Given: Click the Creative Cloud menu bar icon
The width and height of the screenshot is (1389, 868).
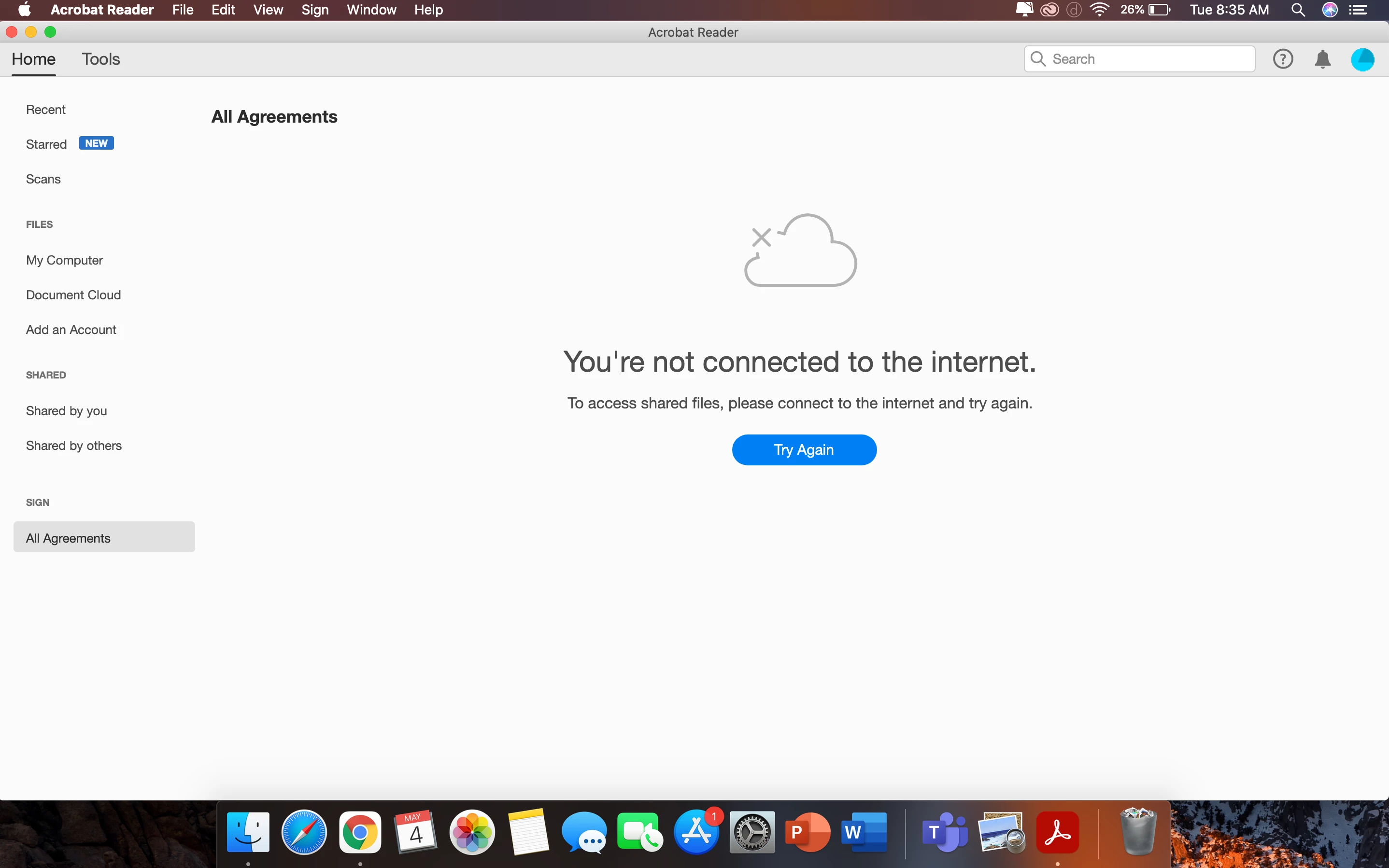Looking at the screenshot, I should 1049,10.
